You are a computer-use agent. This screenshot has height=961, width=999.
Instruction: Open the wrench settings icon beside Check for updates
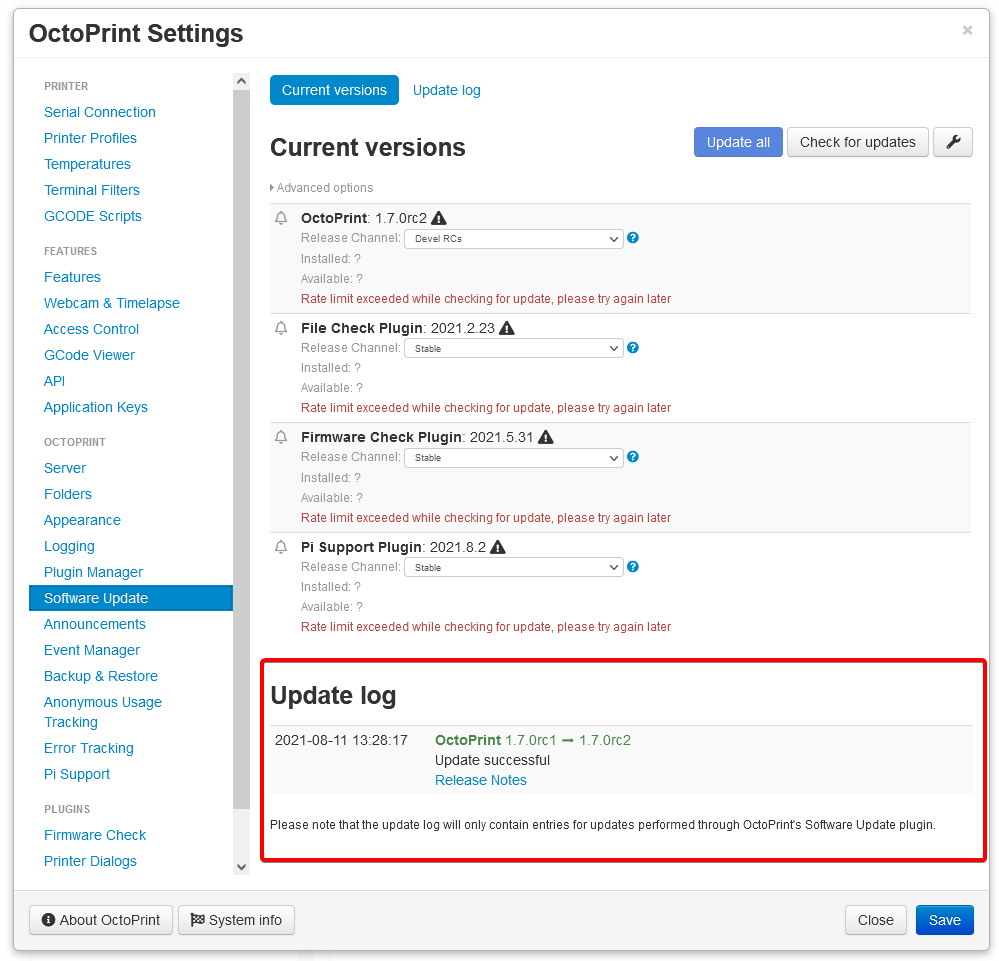(x=952, y=142)
